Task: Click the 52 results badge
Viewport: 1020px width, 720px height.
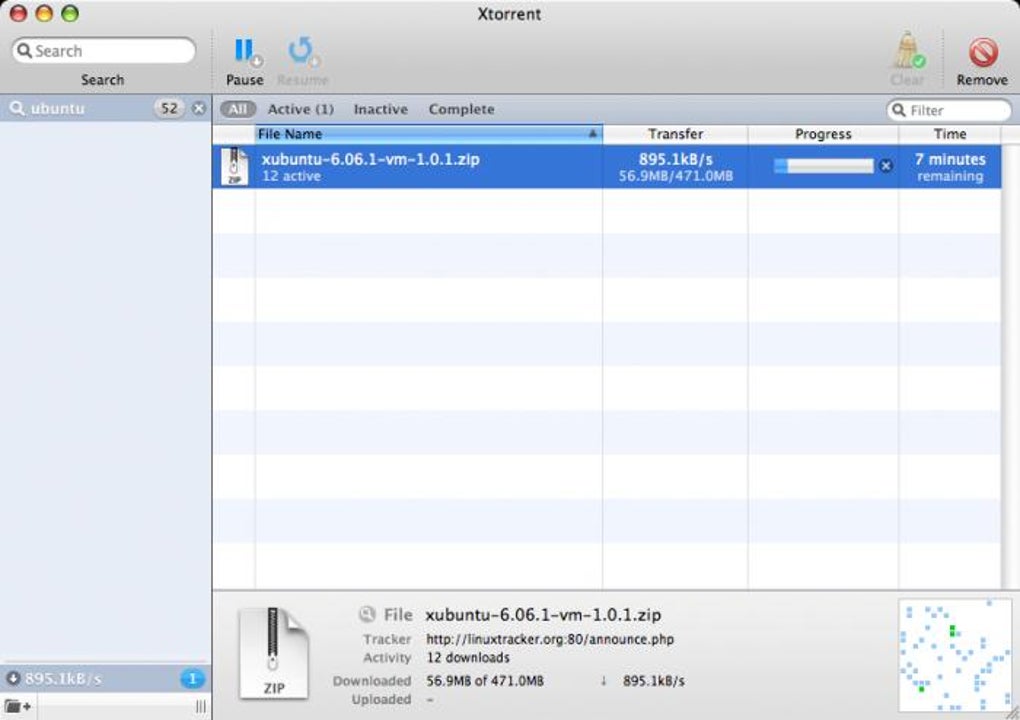Action: (169, 109)
